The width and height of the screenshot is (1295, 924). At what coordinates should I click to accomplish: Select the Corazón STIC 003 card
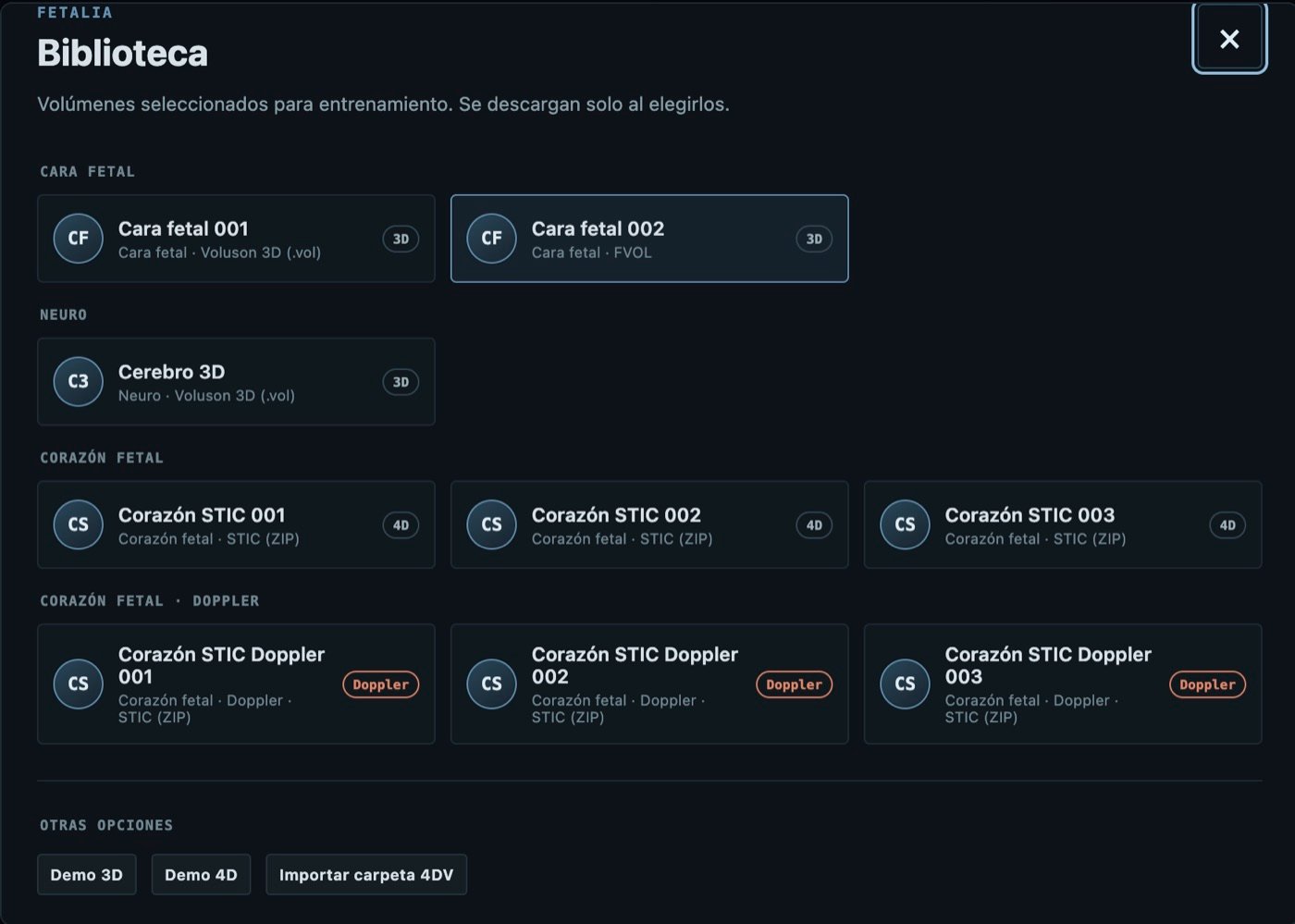pos(1063,524)
